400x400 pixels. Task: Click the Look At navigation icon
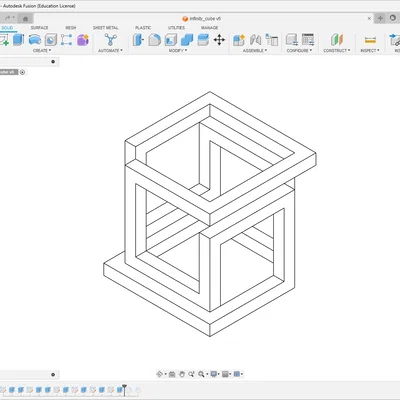[172, 374]
